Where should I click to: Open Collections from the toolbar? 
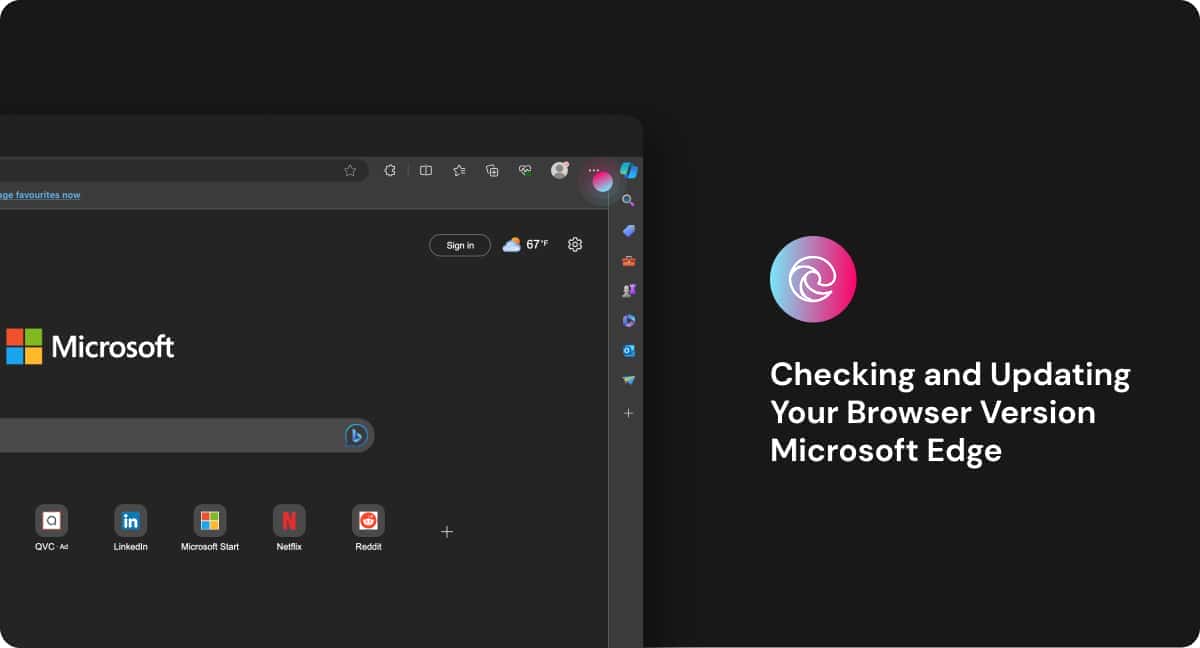point(492,170)
